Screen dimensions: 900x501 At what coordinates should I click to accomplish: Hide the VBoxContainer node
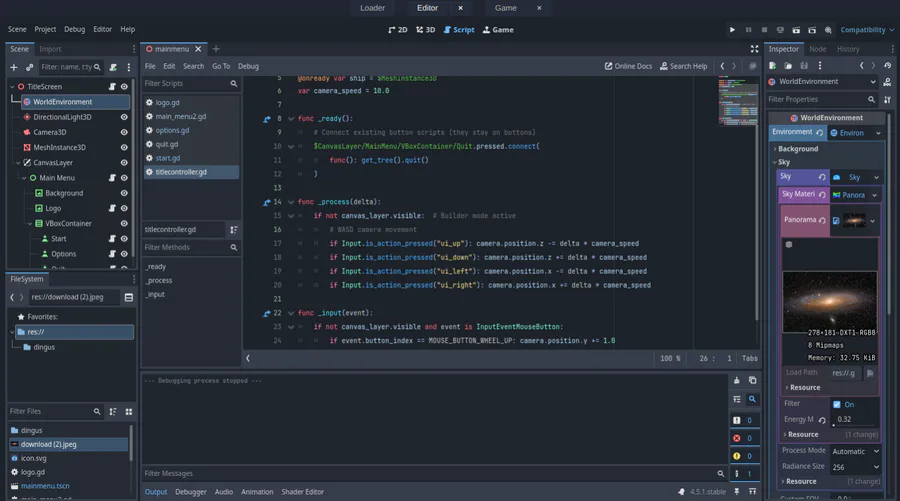(124, 223)
